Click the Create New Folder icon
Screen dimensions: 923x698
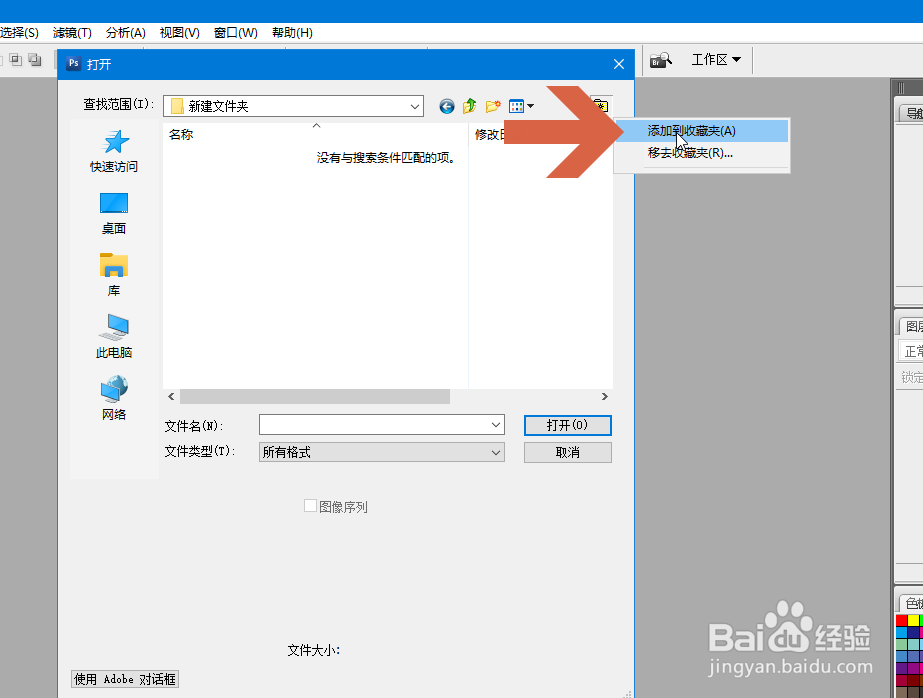492,106
